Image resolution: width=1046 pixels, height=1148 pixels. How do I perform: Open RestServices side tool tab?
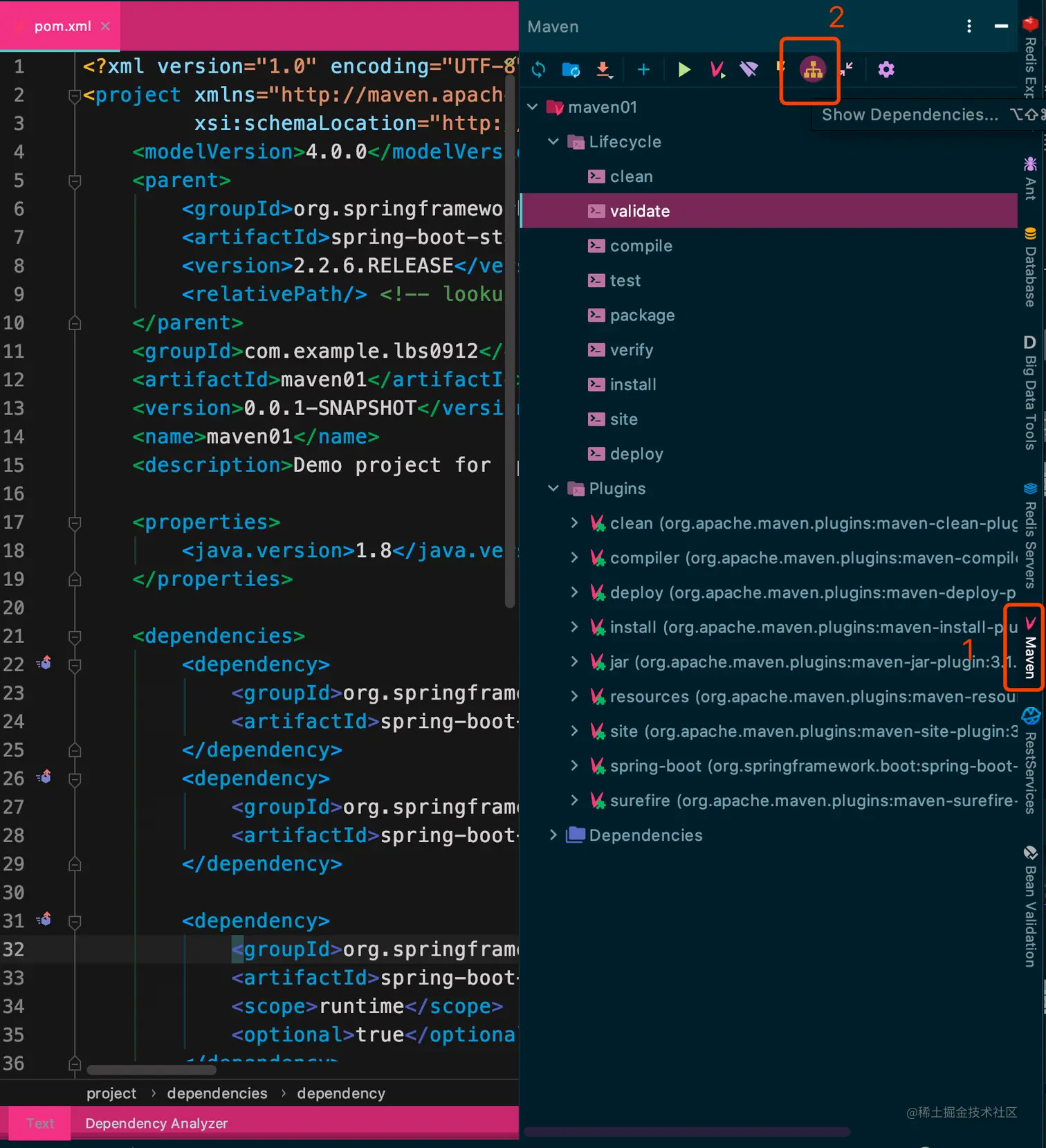(1031, 761)
